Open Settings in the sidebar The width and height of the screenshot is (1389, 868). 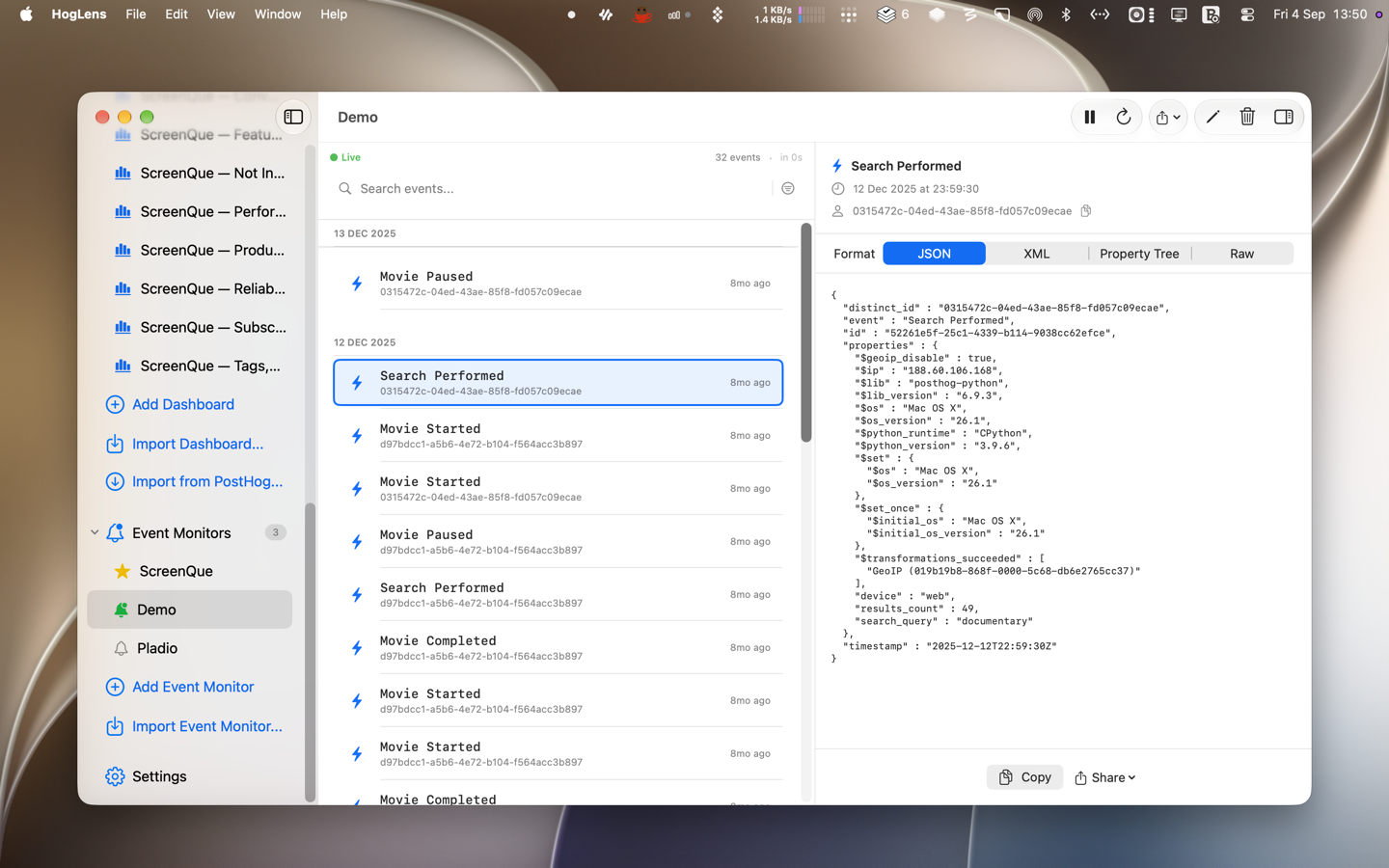[x=147, y=776]
